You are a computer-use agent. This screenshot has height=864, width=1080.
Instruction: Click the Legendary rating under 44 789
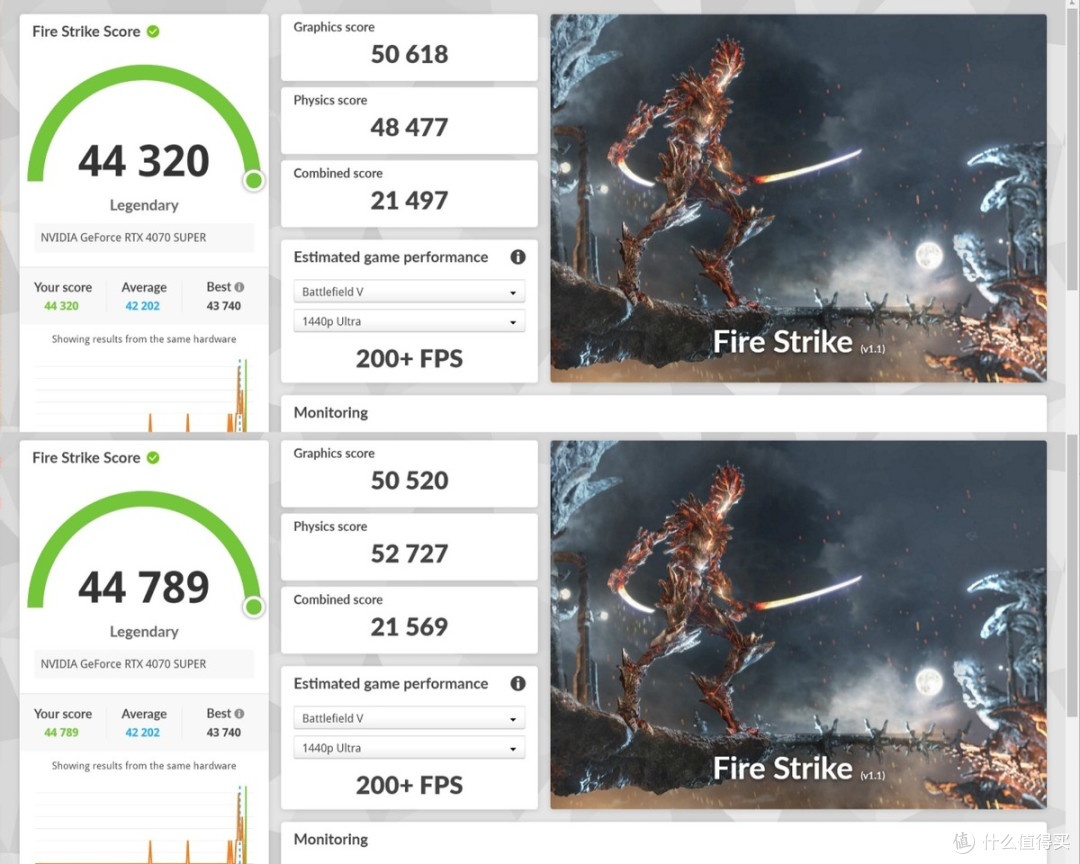click(144, 632)
